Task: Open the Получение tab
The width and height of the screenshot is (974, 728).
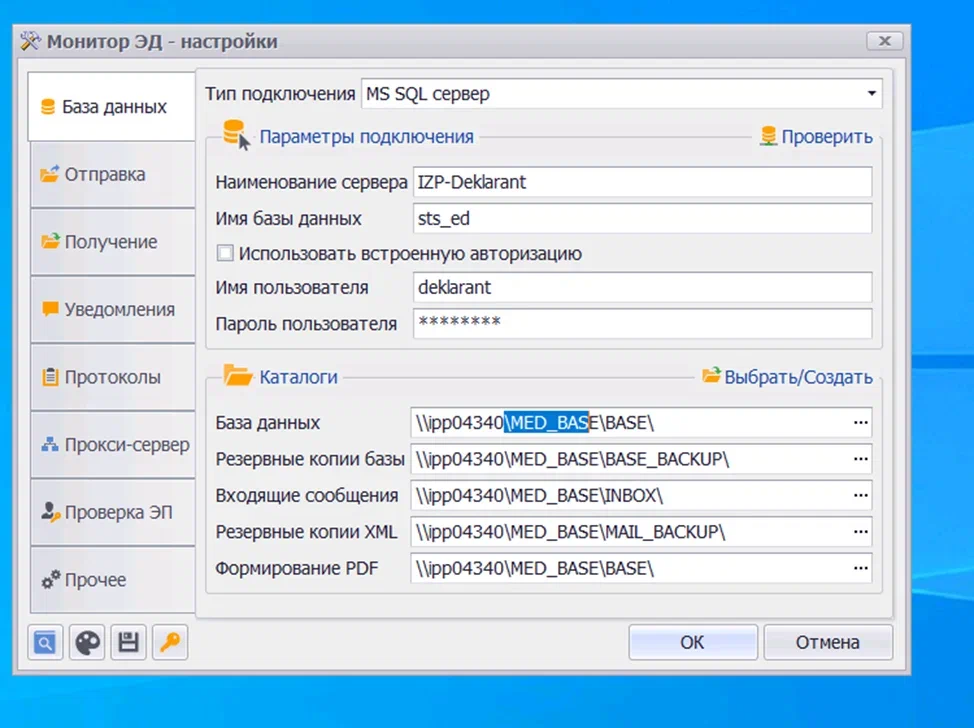Action: tap(112, 242)
